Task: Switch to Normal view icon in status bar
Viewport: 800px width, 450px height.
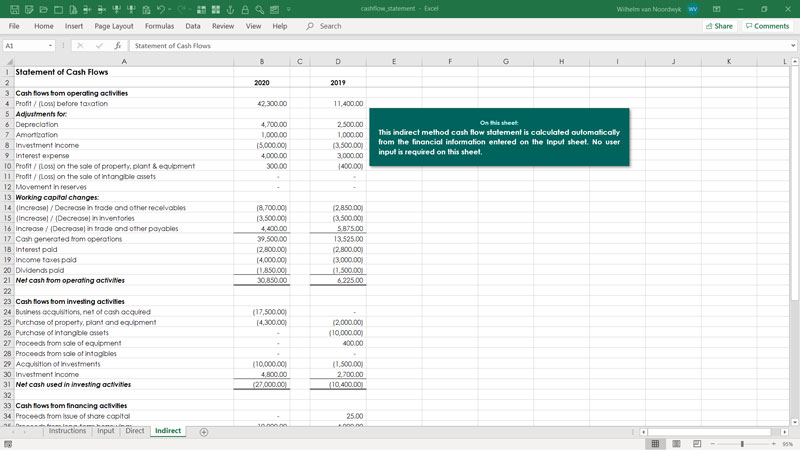Action: [x=656, y=444]
